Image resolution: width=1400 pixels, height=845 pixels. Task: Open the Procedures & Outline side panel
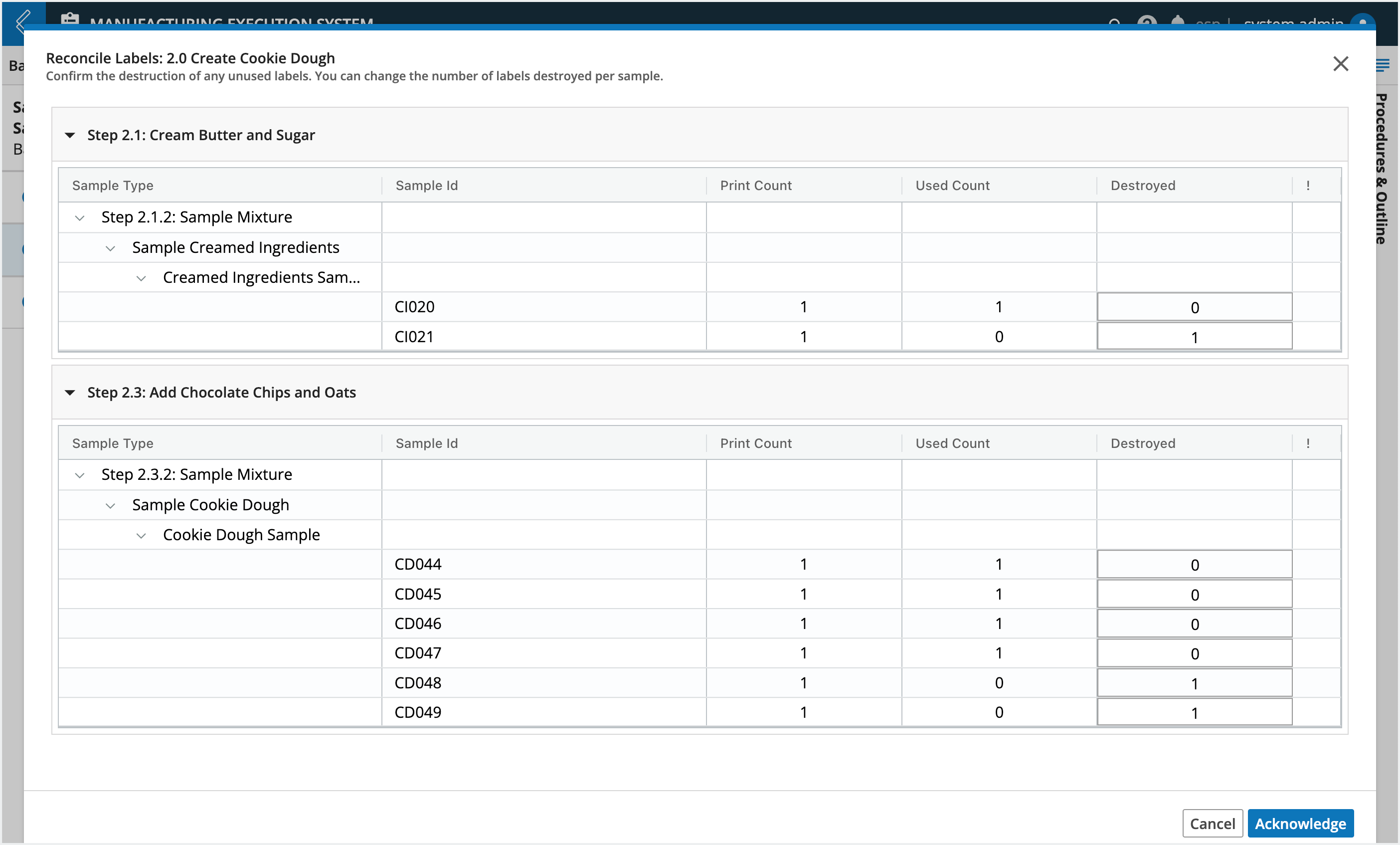[x=1381, y=169]
